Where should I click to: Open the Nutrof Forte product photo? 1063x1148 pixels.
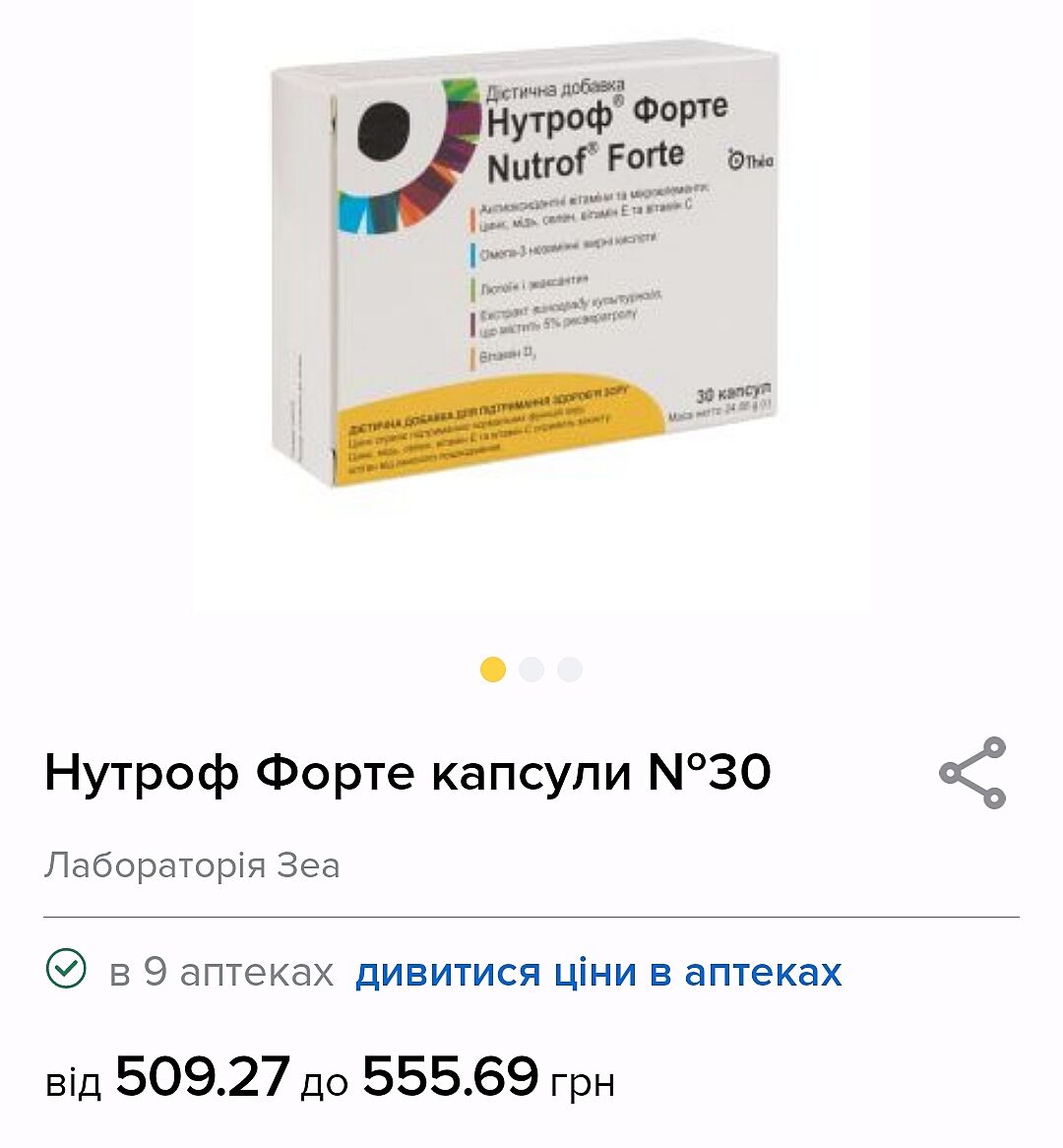(x=524, y=264)
